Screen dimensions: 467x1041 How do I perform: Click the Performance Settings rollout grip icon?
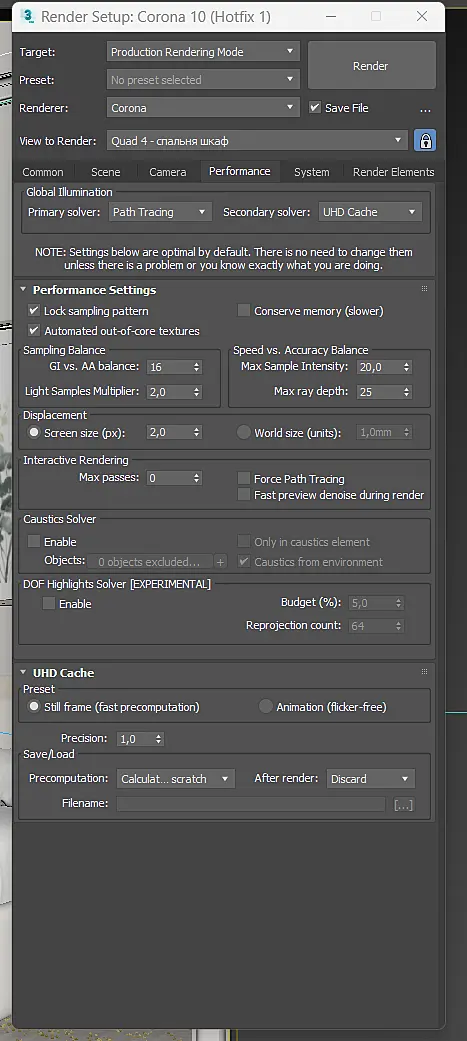(x=424, y=289)
